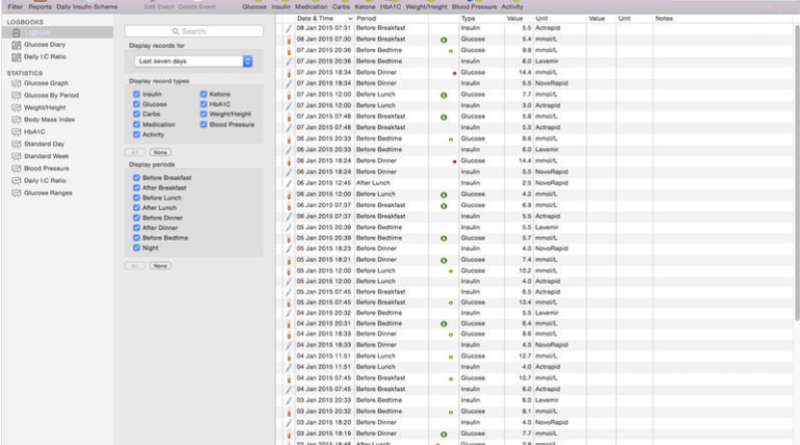800x445 pixels.
Task: Toggle the Ketone record type checkbox
Action: (x=204, y=94)
